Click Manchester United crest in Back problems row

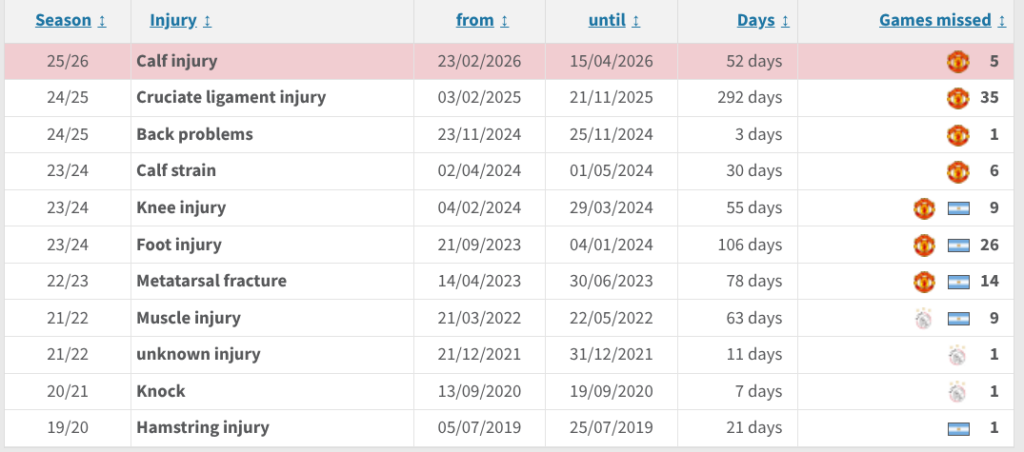pos(958,134)
